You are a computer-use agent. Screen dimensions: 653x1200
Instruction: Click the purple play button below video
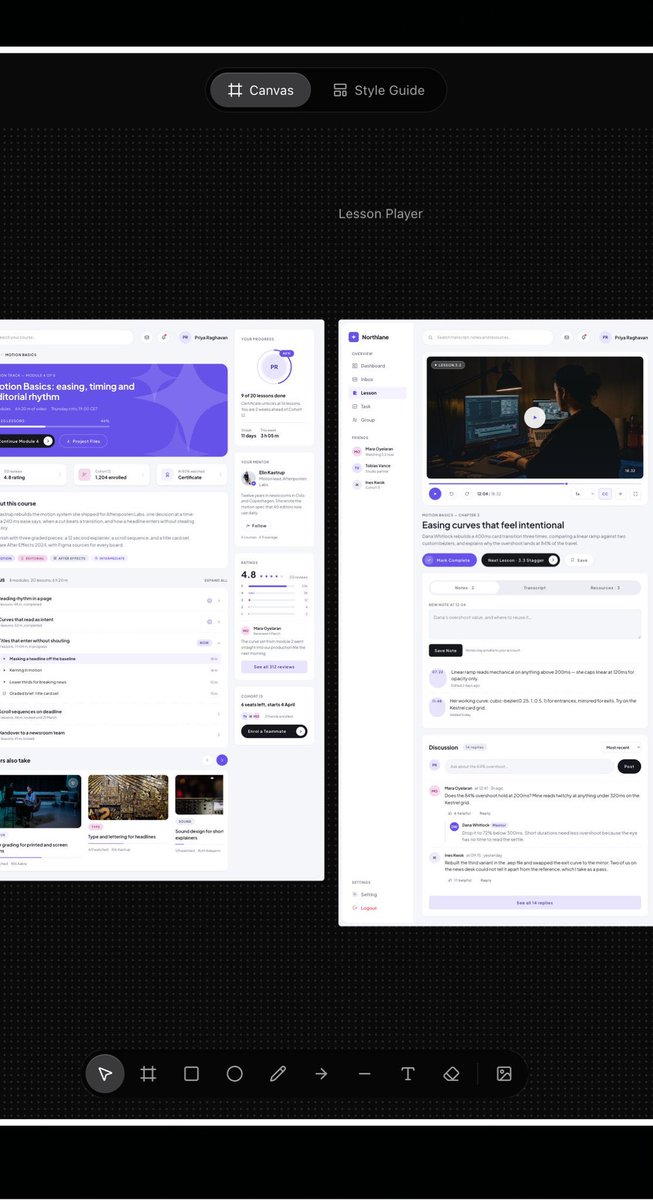[x=435, y=493]
